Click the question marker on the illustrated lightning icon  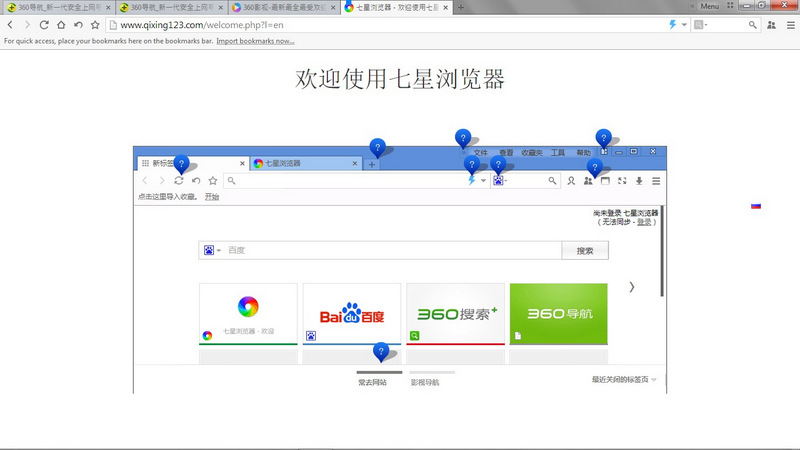point(472,164)
